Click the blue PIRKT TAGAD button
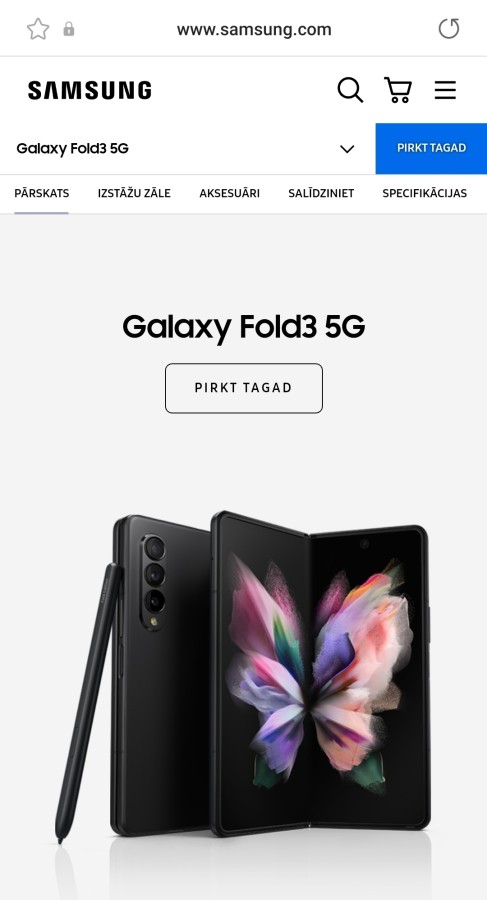Viewport: 487px width, 900px height. pyautogui.click(x=431, y=148)
